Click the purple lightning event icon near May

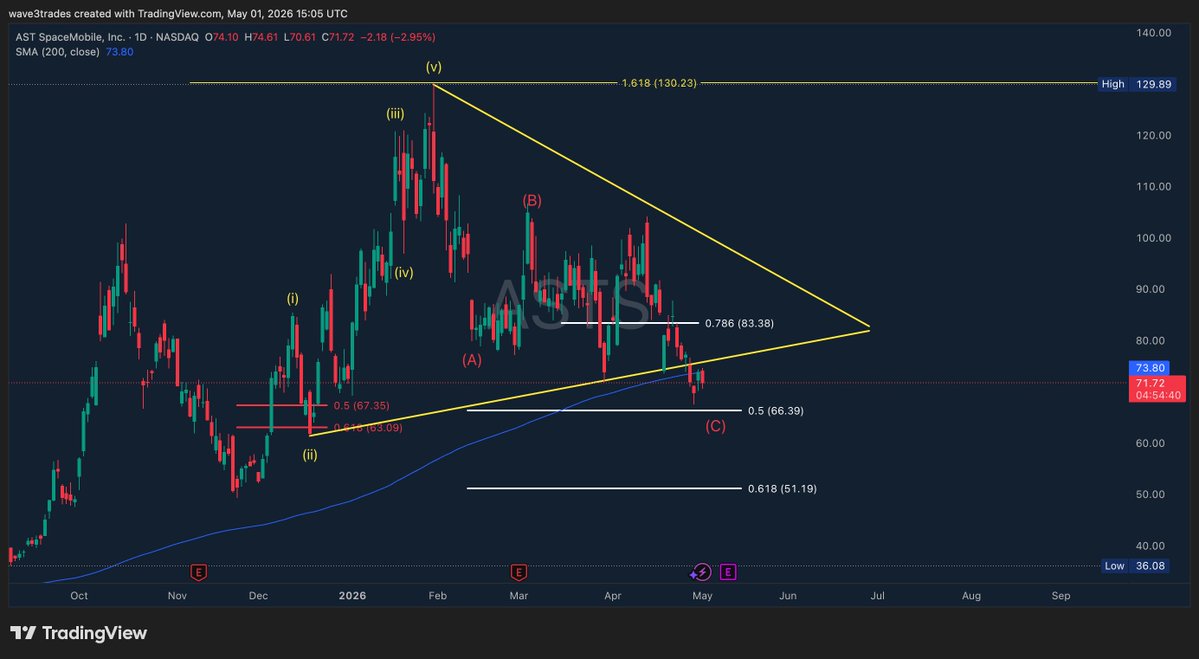tap(700, 572)
